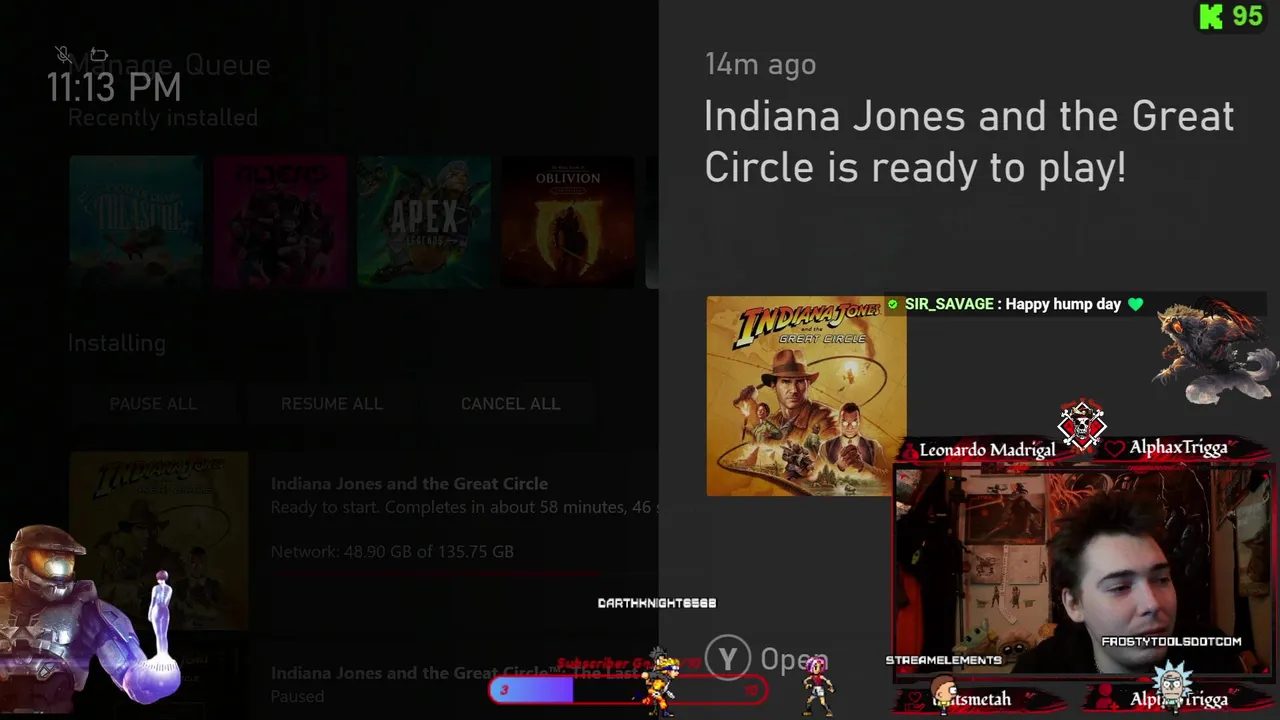Click the Installing section heading

pyautogui.click(x=117, y=343)
